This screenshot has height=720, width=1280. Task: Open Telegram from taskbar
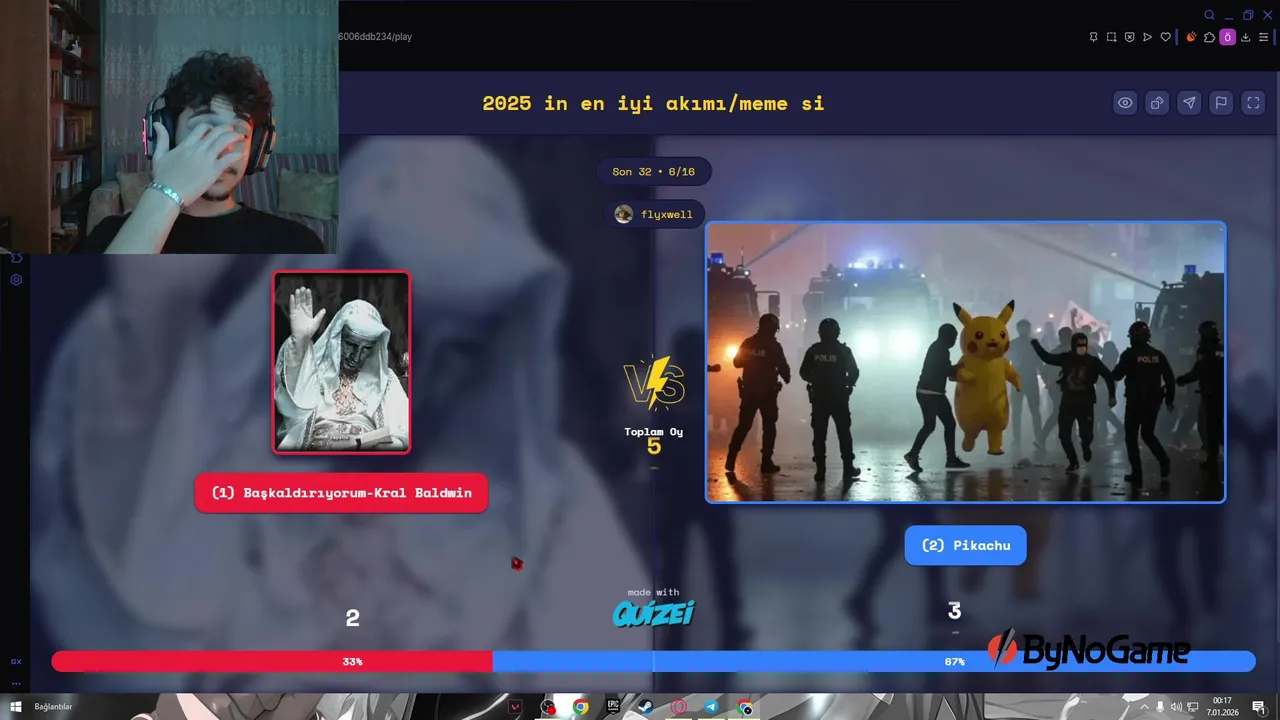[x=711, y=707]
